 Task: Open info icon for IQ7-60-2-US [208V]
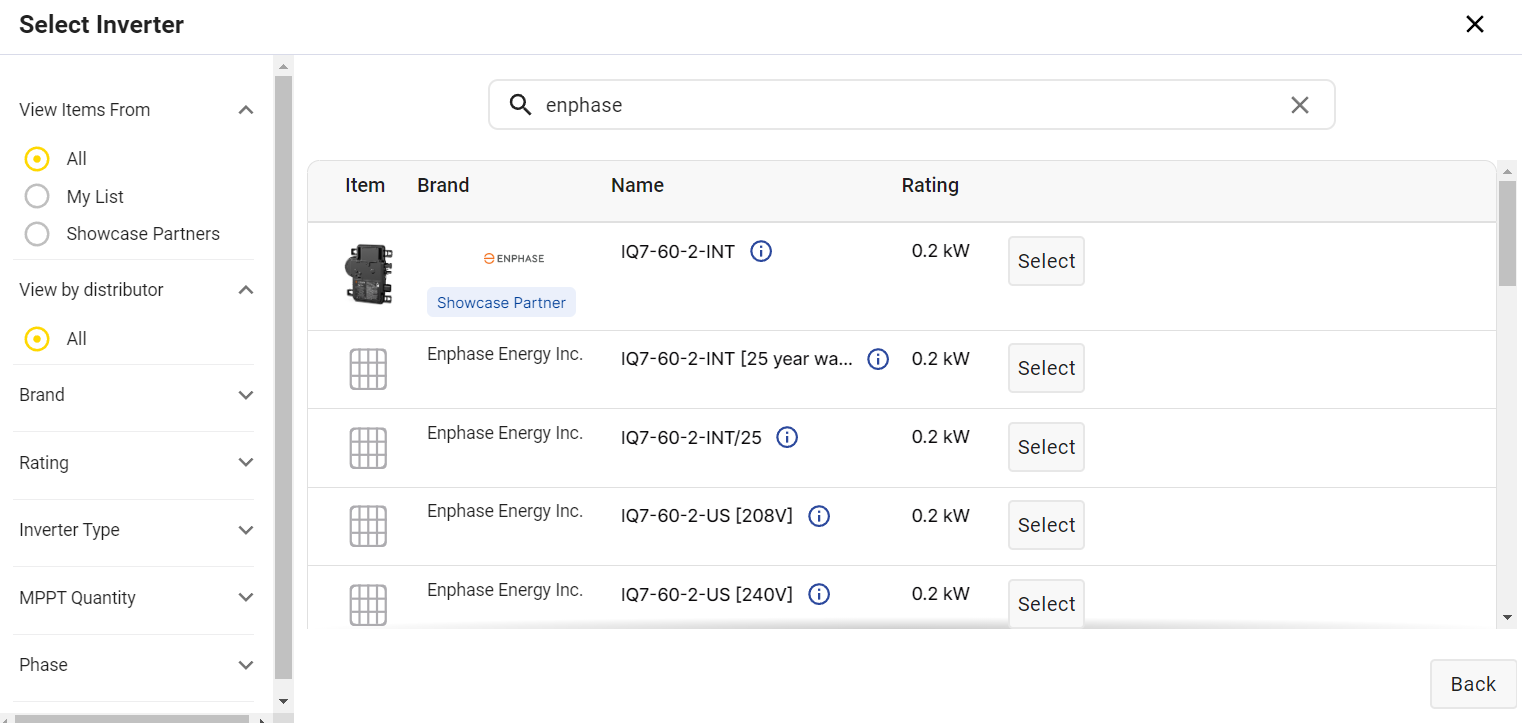pyautogui.click(x=819, y=516)
